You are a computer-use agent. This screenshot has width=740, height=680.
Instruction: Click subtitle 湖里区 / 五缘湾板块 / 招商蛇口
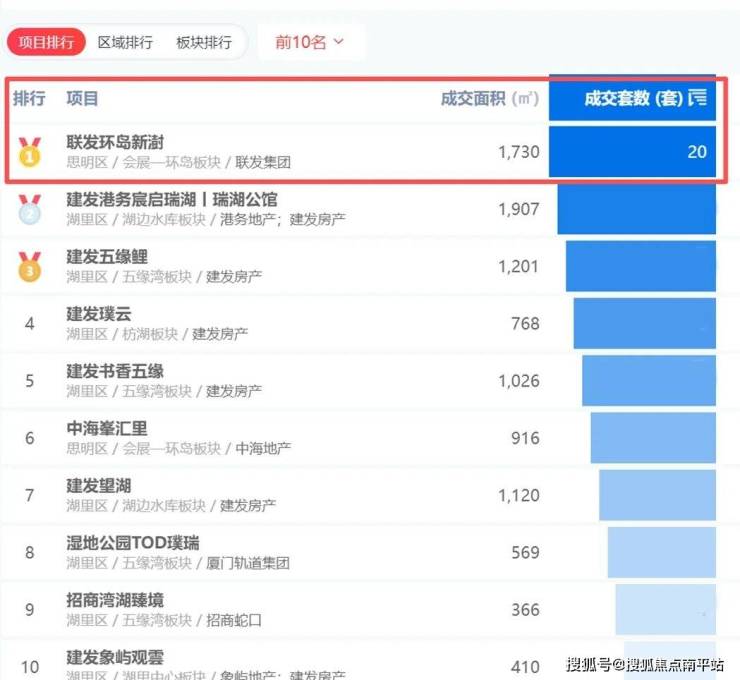(x=164, y=620)
